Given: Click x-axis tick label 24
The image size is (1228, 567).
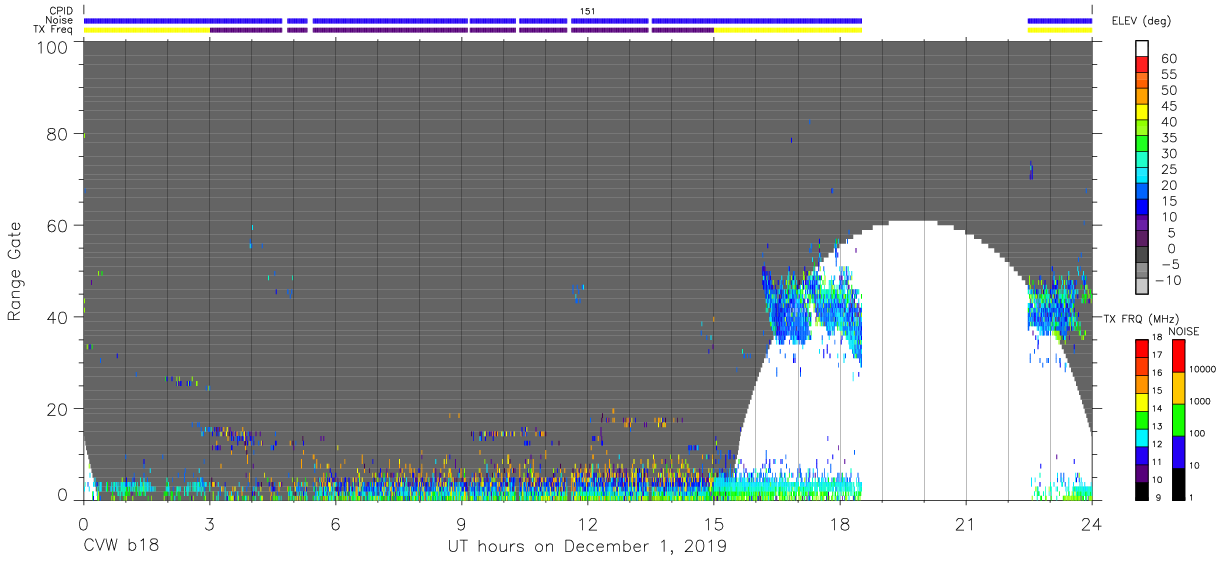Looking at the screenshot, I should 1092,524.
